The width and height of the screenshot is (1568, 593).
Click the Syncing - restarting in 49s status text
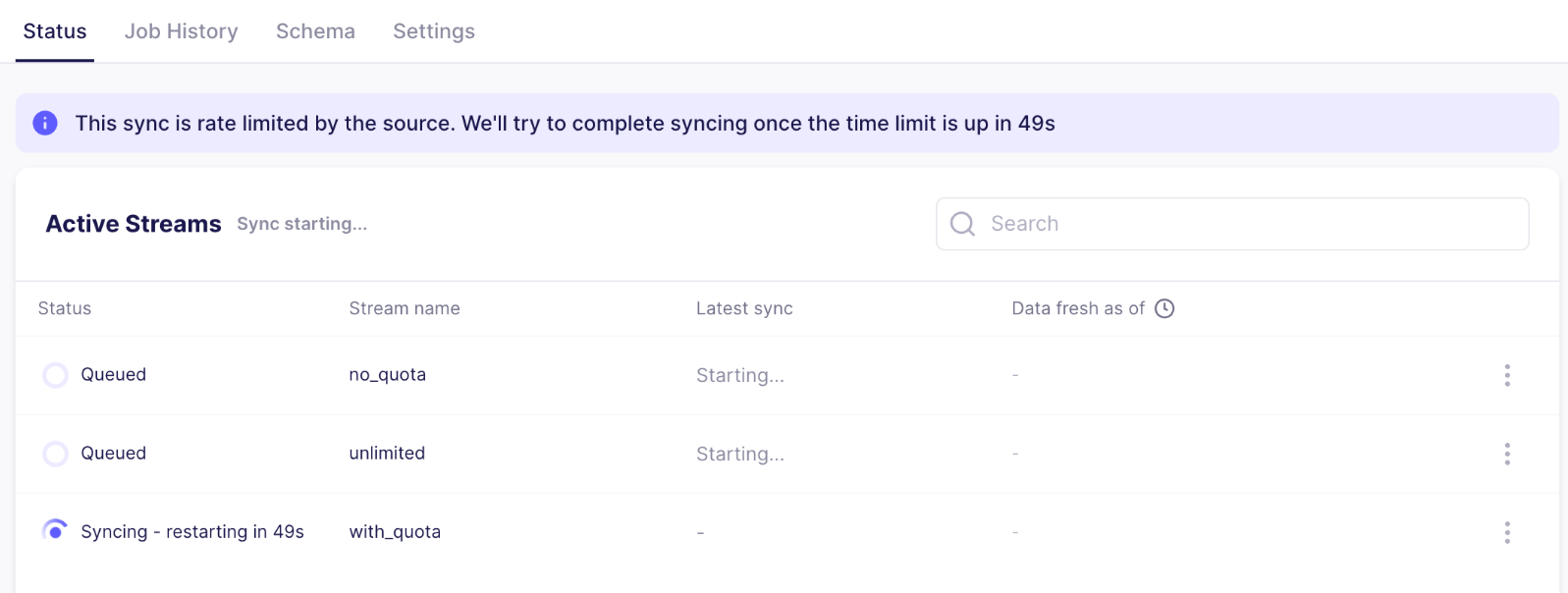[192, 532]
